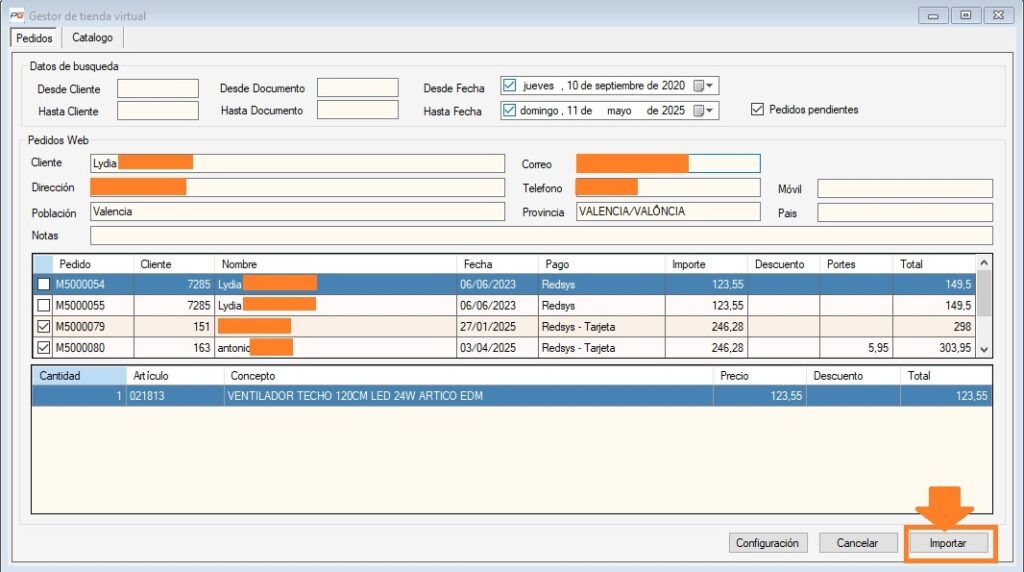Maximize the Gestor de tienda virtual window

tap(966, 15)
